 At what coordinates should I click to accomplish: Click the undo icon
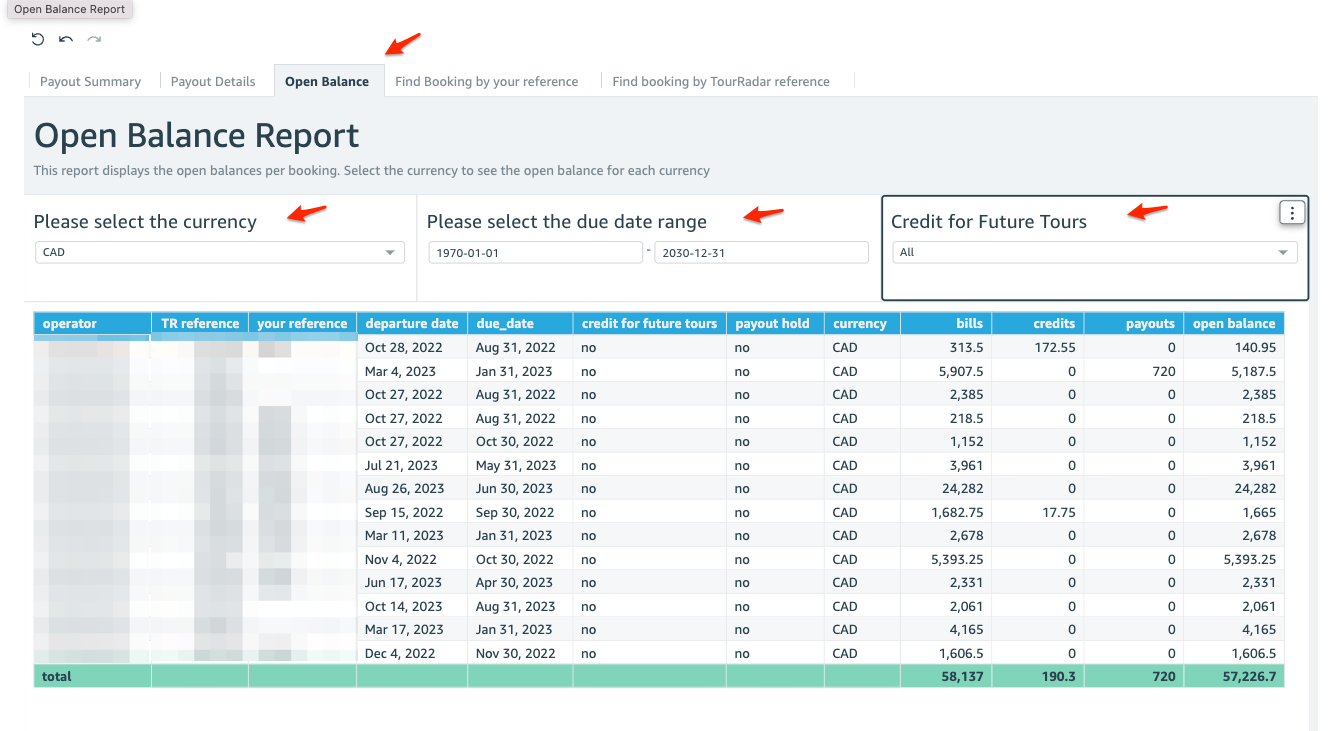tap(65, 39)
